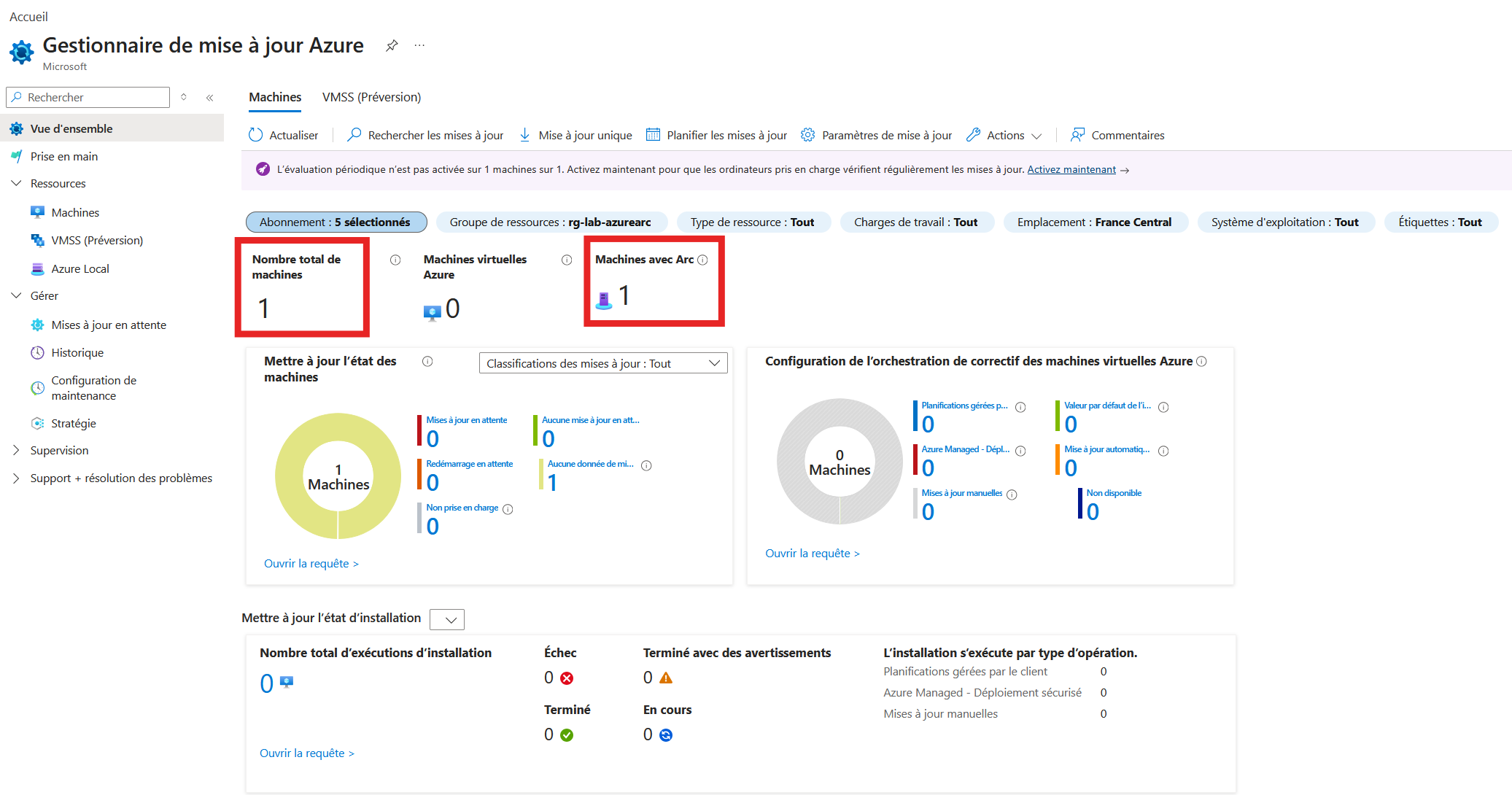Image resolution: width=1512 pixels, height=795 pixels.
Task: Go to the Accueil breadcrumb
Action: click(28, 16)
